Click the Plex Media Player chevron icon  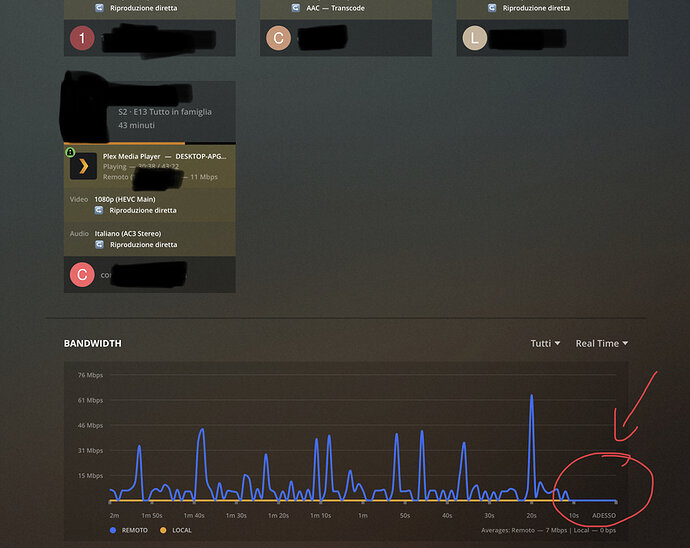point(84,166)
